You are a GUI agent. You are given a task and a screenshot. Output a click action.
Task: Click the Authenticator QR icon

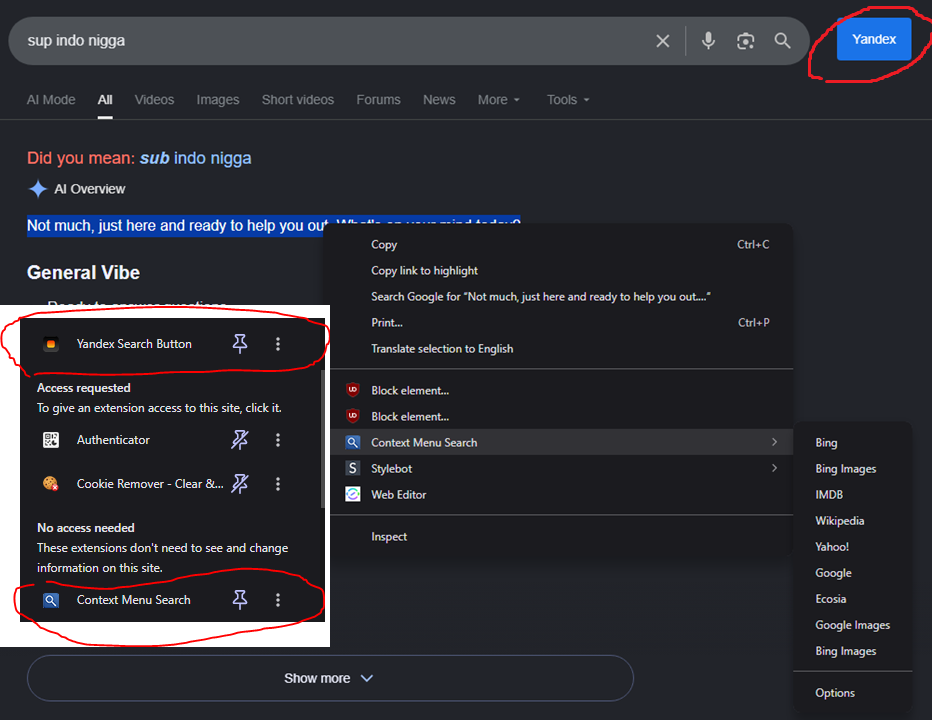[x=51, y=440]
